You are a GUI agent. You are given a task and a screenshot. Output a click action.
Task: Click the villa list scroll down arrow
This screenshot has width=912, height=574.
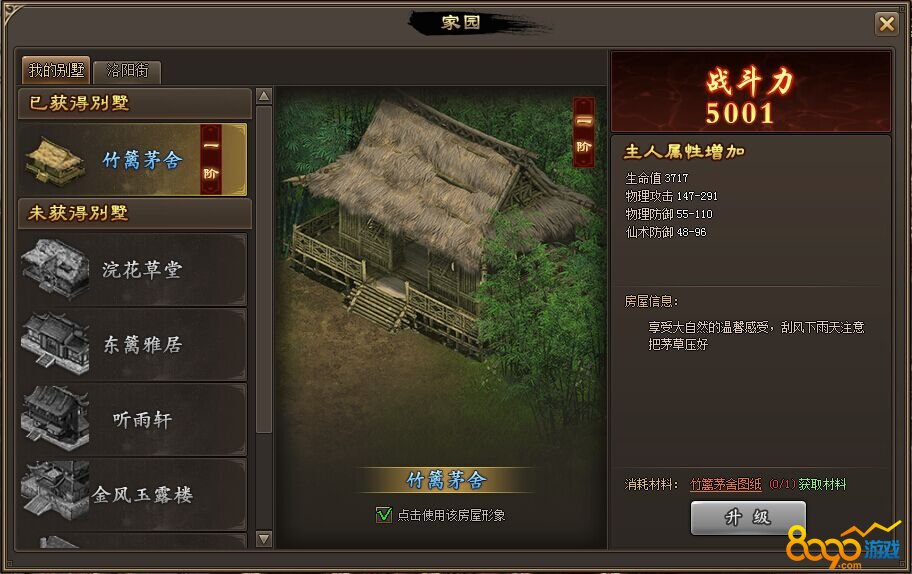click(264, 539)
